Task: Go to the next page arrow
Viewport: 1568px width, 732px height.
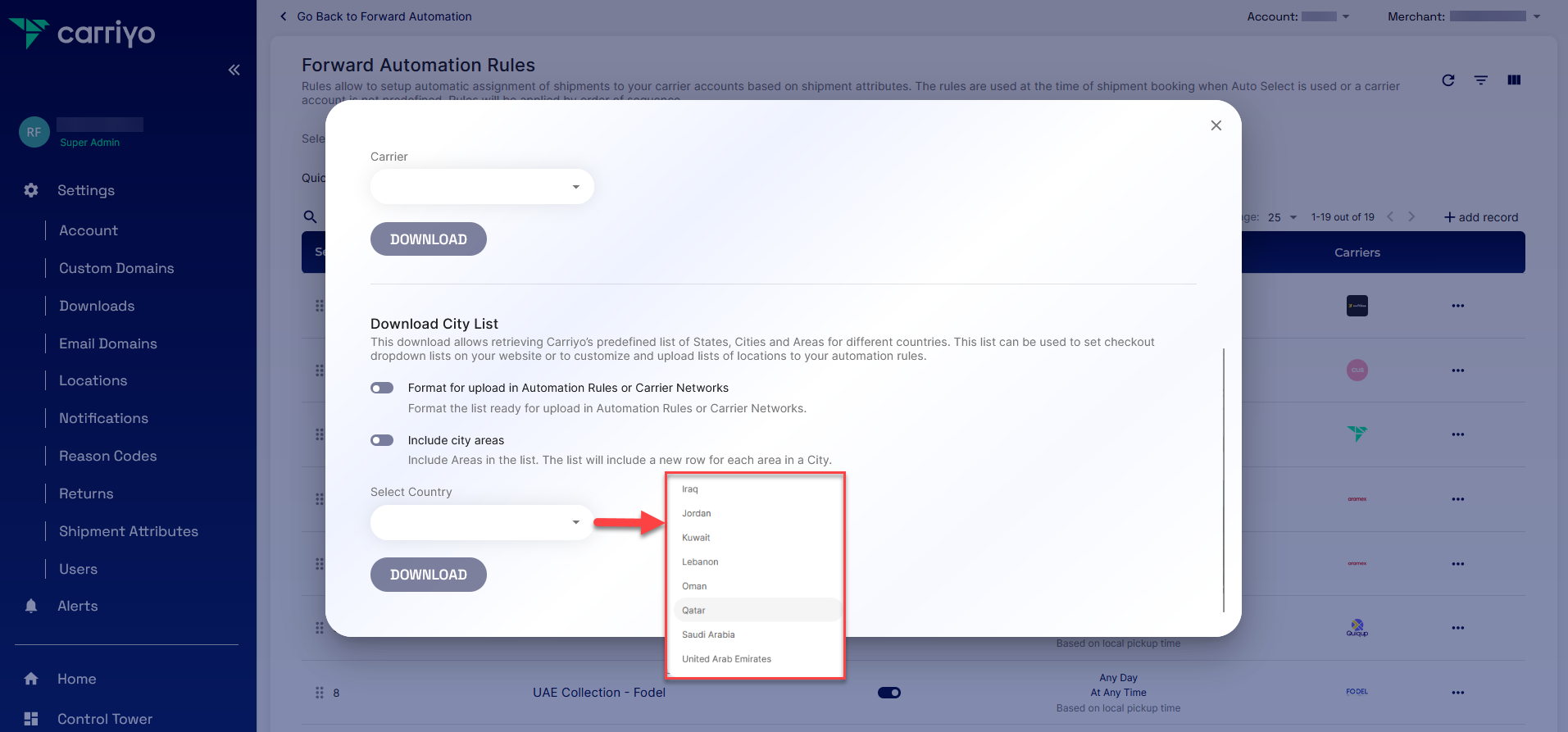Action: pyautogui.click(x=1411, y=216)
